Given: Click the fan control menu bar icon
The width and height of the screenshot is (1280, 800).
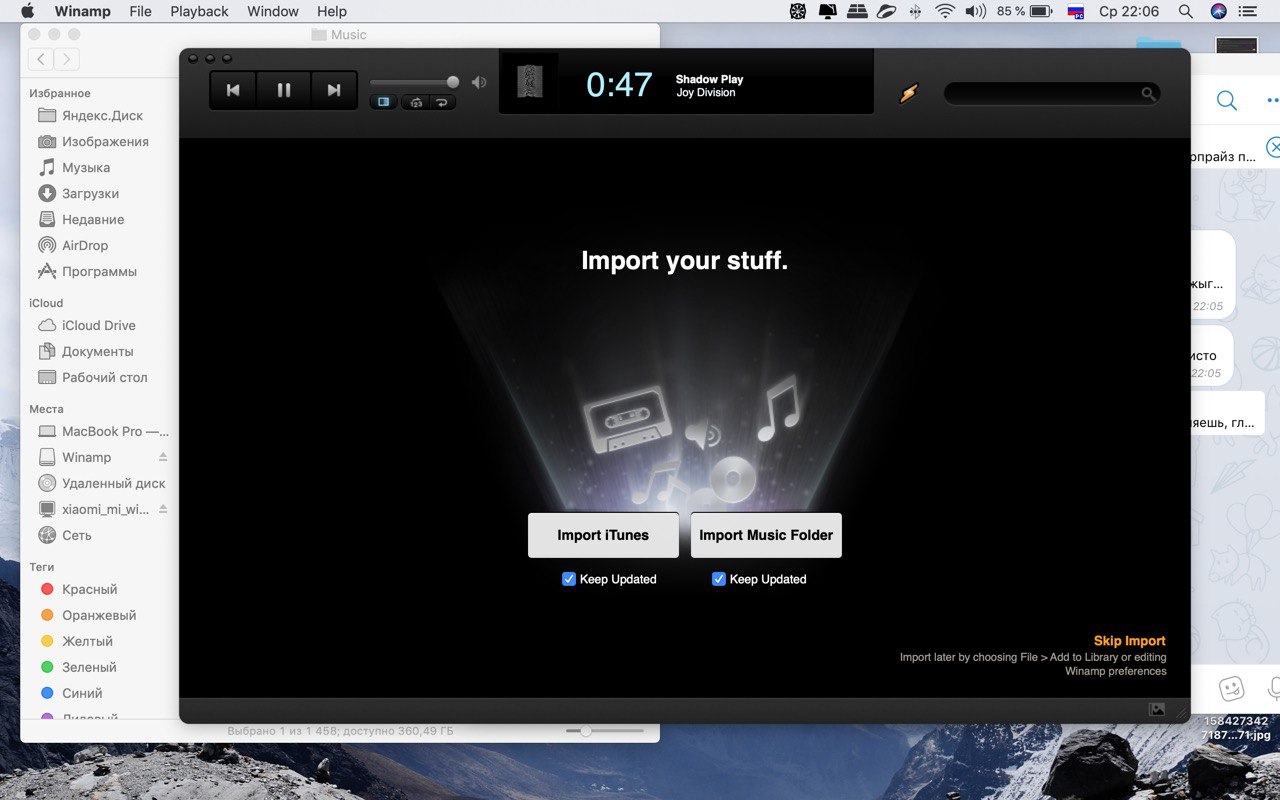Looking at the screenshot, I should point(798,11).
